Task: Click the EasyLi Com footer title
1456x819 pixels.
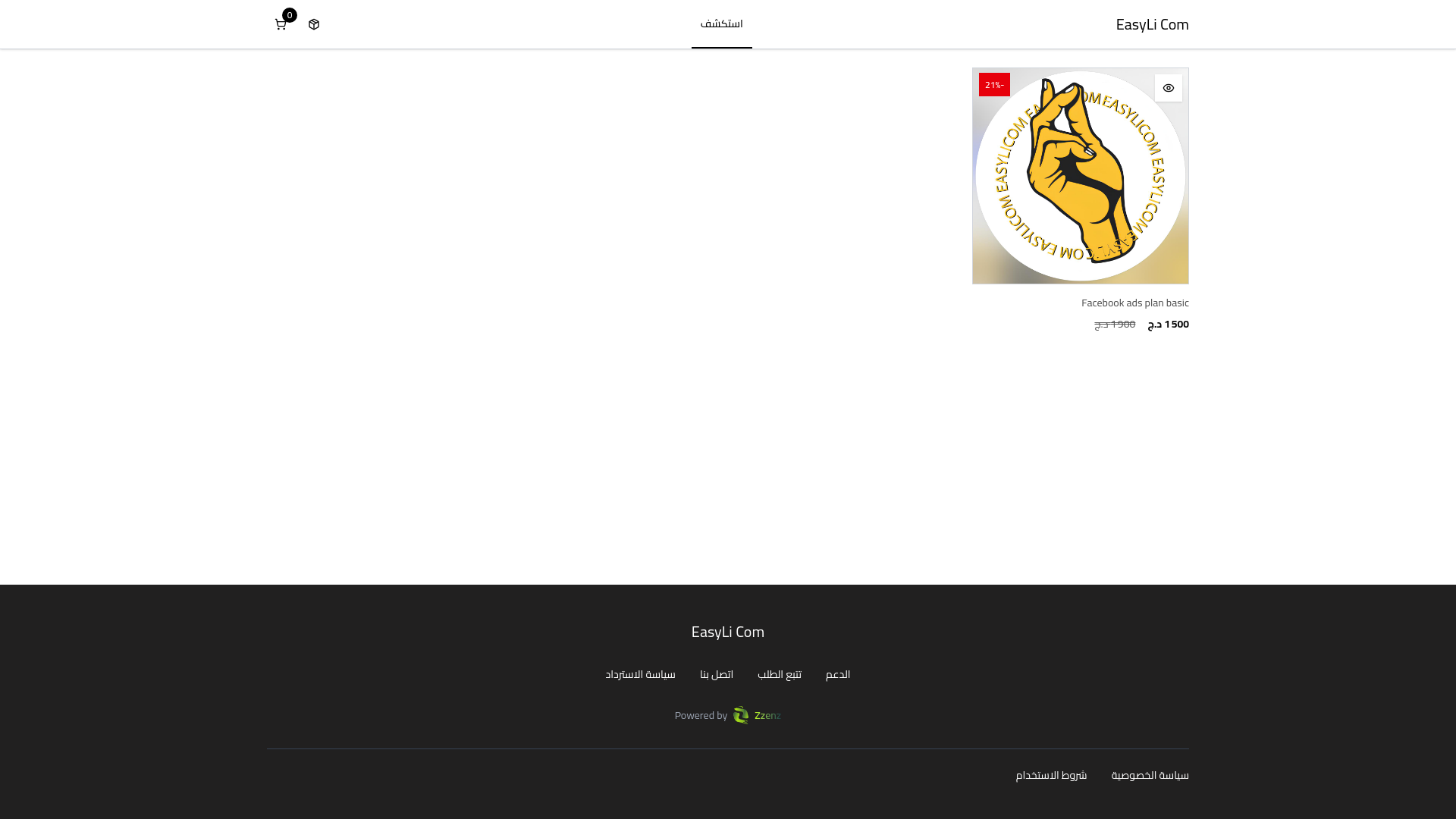Action: point(728,632)
